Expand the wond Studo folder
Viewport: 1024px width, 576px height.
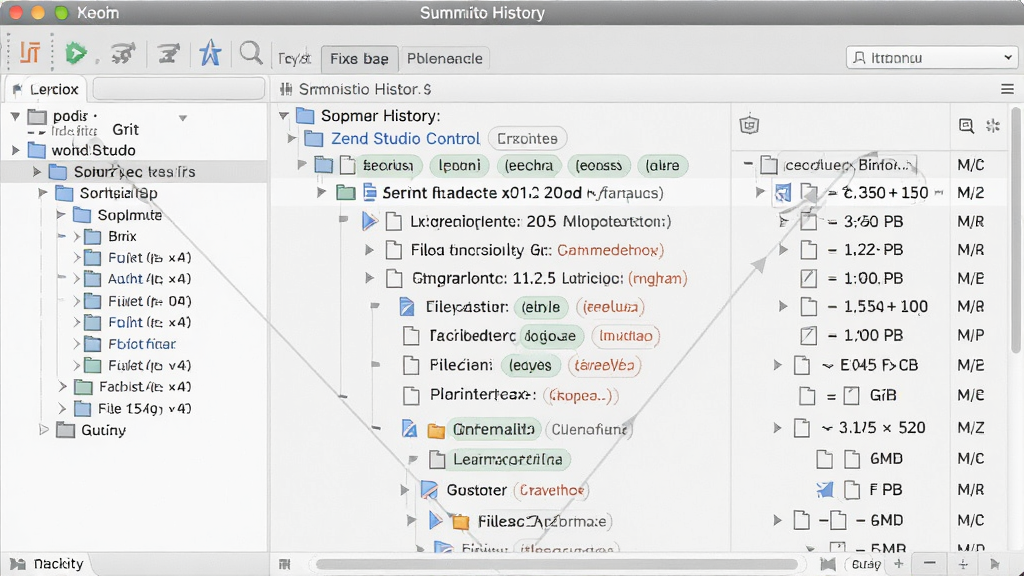coord(16,150)
